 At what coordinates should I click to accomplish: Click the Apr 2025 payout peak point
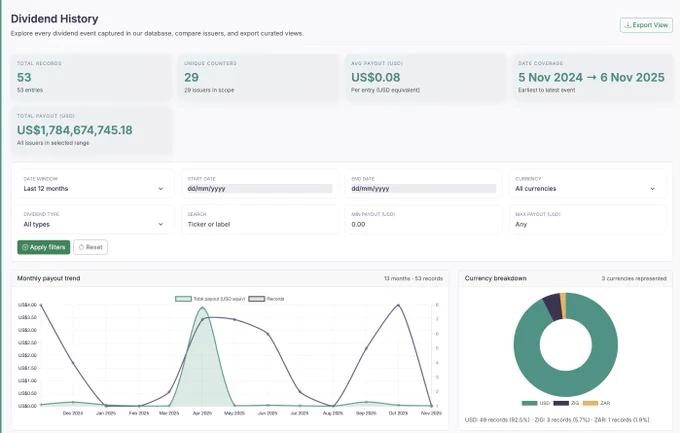(202, 308)
